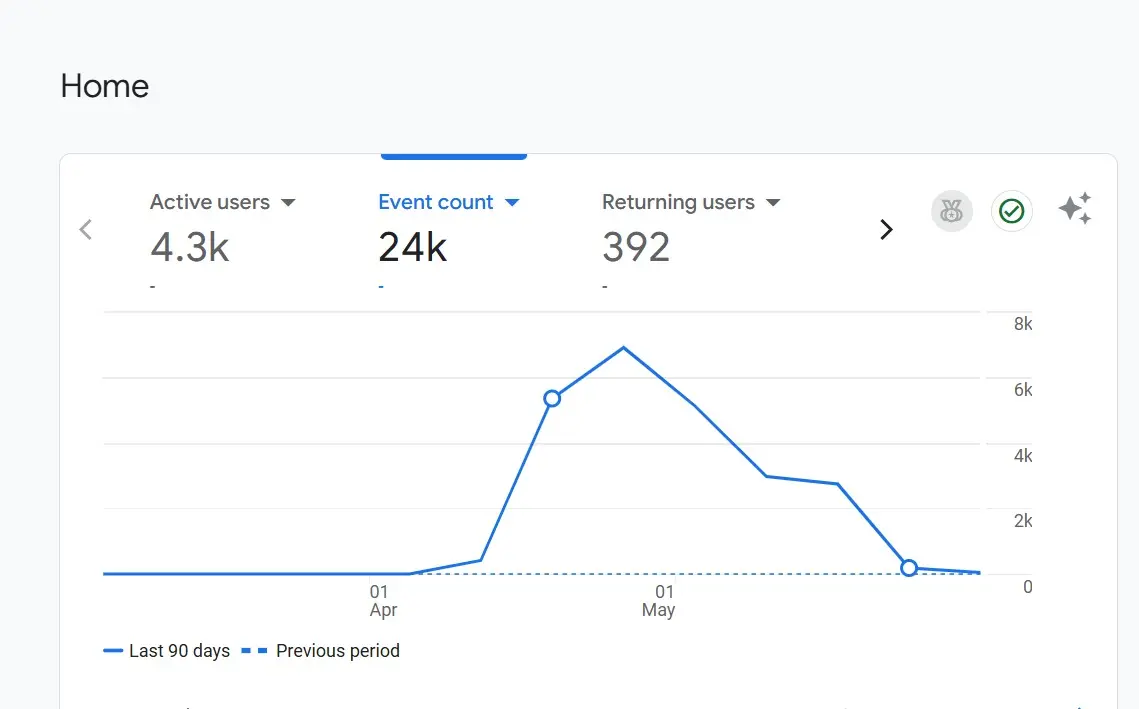Click the 4k y-axis label
The height and width of the screenshot is (709, 1139).
pyautogui.click(x=1023, y=456)
